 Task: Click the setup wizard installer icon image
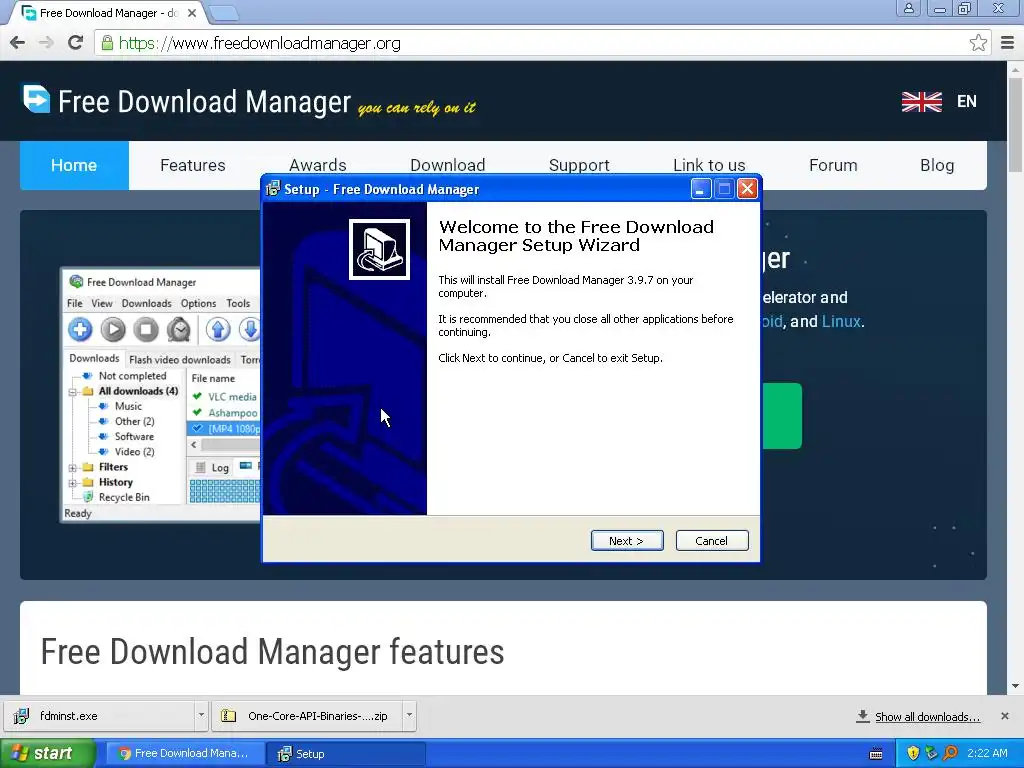coord(379,249)
